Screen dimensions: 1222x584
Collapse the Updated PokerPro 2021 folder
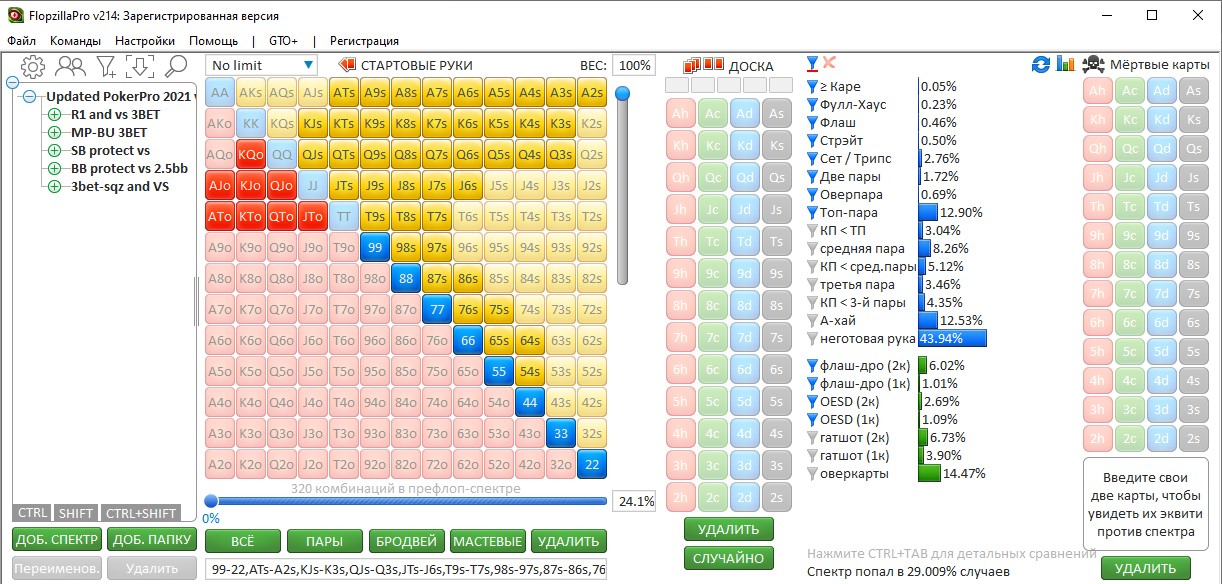click(30, 97)
